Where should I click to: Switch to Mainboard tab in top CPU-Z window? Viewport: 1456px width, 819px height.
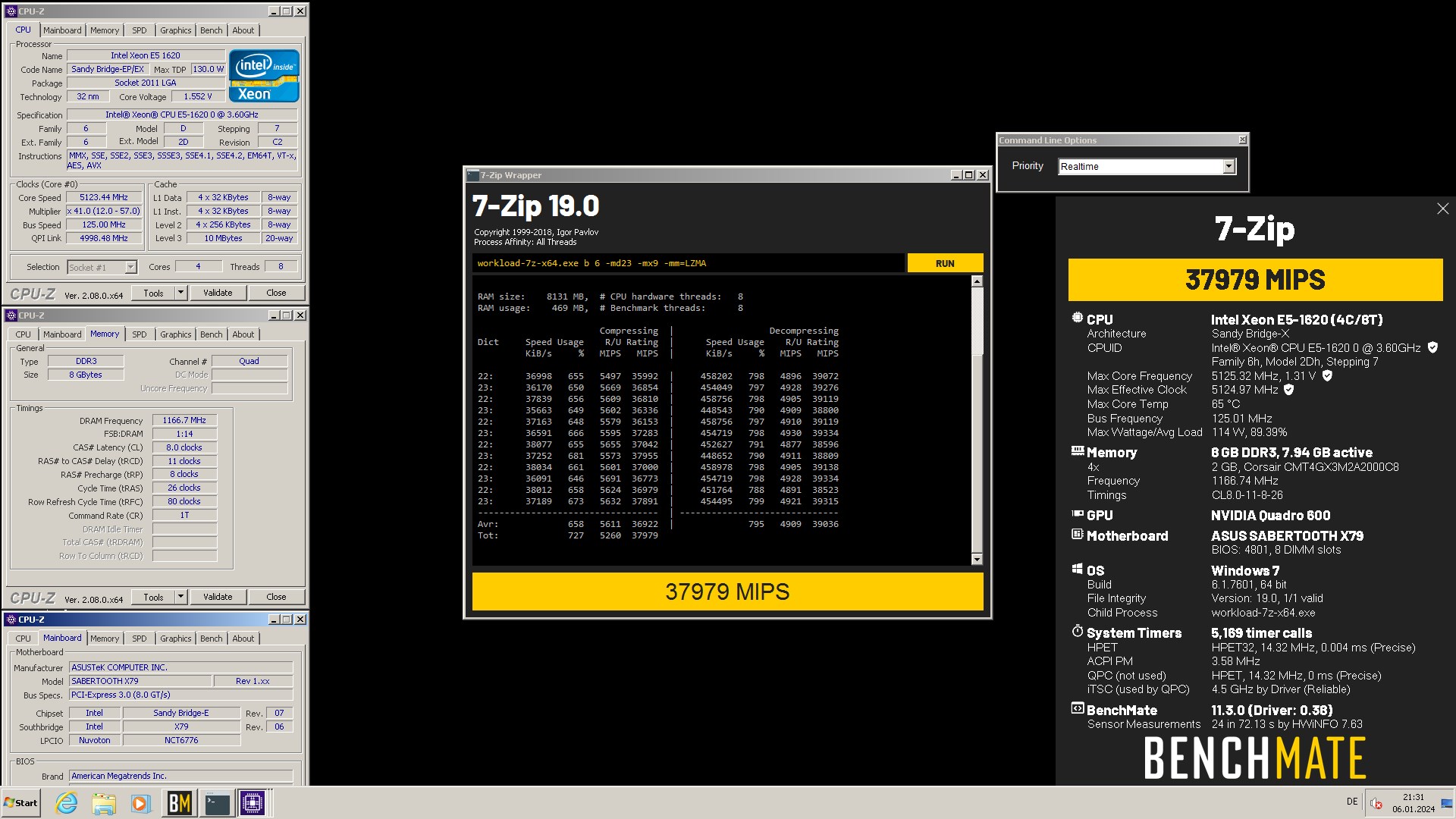click(62, 30)
